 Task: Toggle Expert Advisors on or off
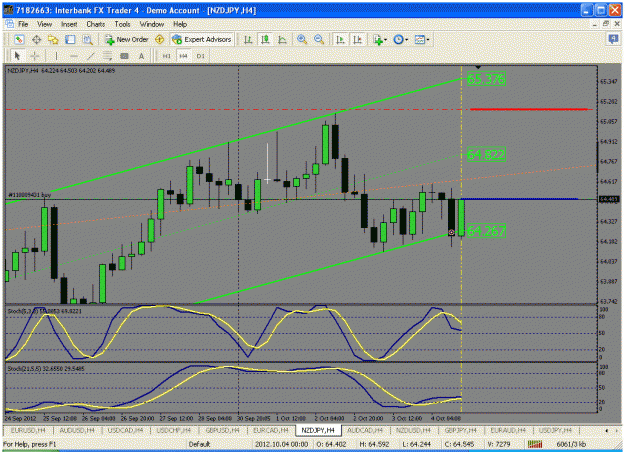point(202,39)
